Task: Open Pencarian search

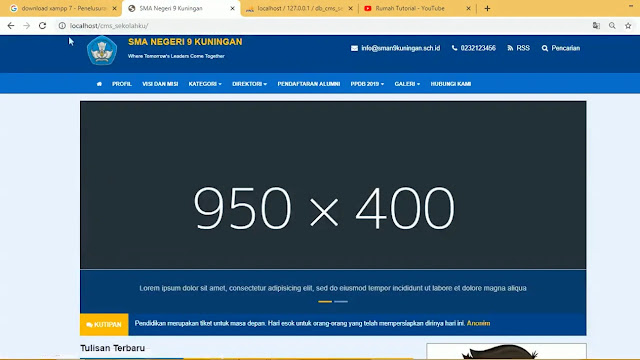Action: (x=561, y=48)
